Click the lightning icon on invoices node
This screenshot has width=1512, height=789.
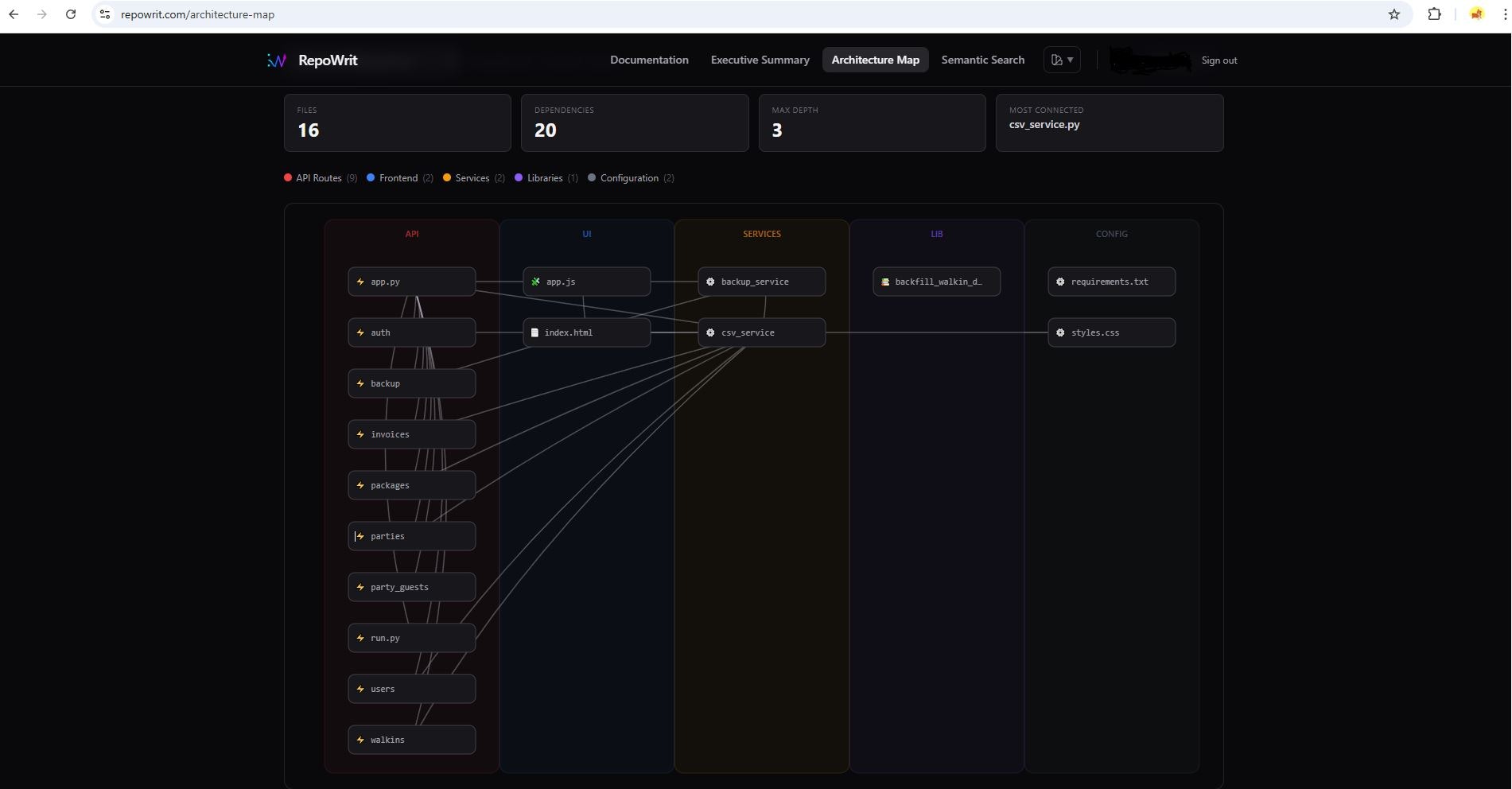[x=360, y=434]
